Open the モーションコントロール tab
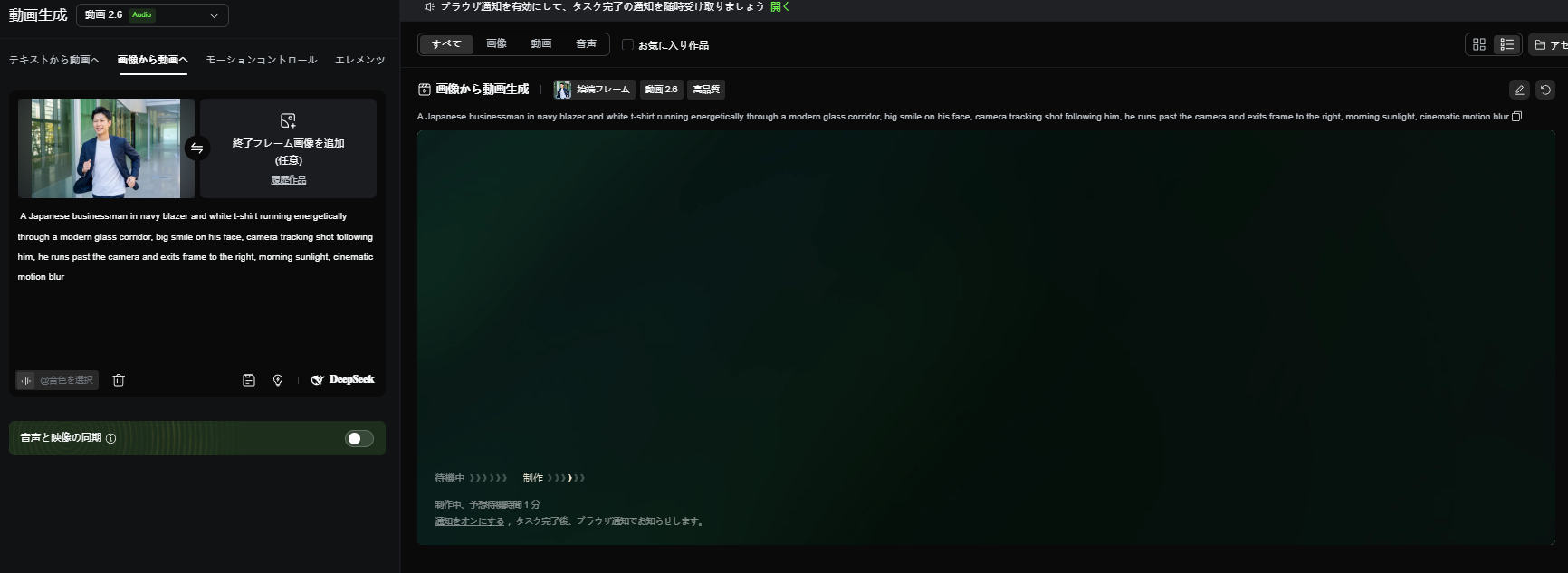The width and height of the screenshot is (1568, 573). click(261, 60)
